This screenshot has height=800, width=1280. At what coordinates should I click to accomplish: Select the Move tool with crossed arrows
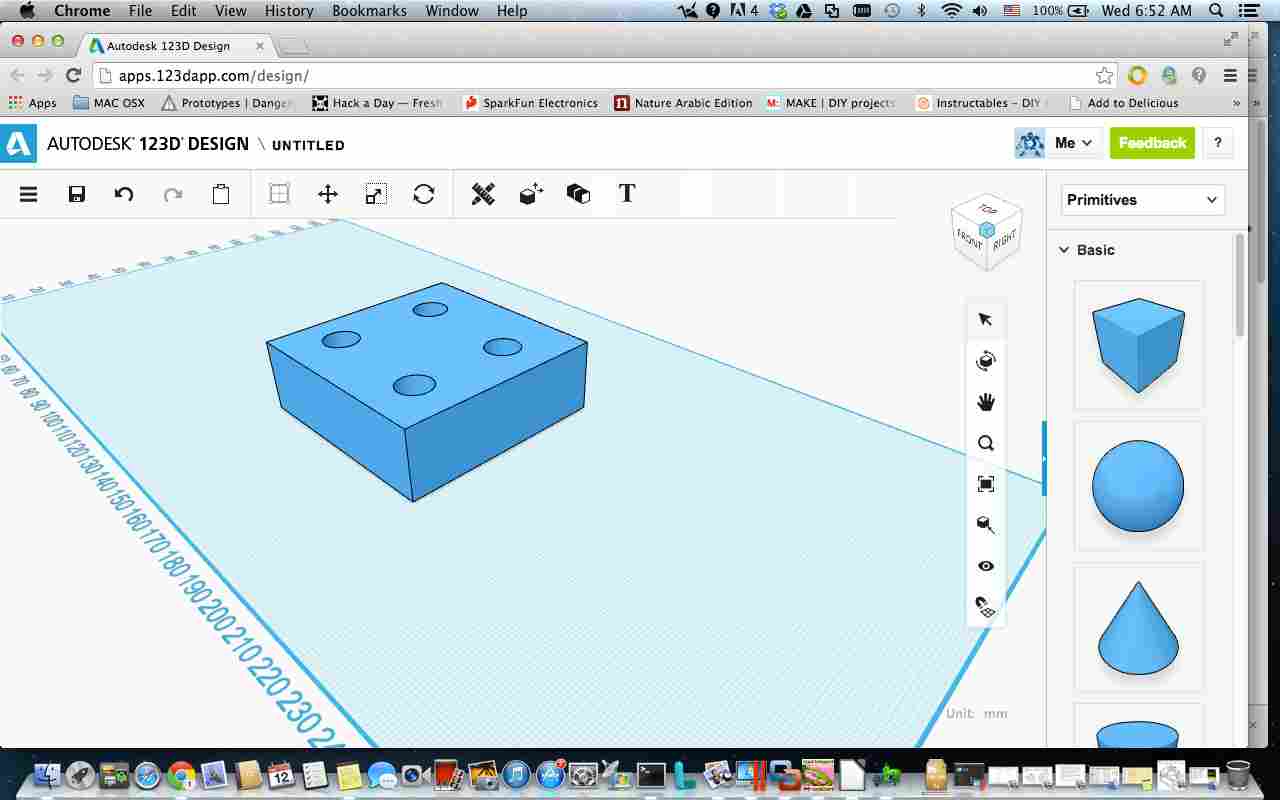click(x=328, y=194)
